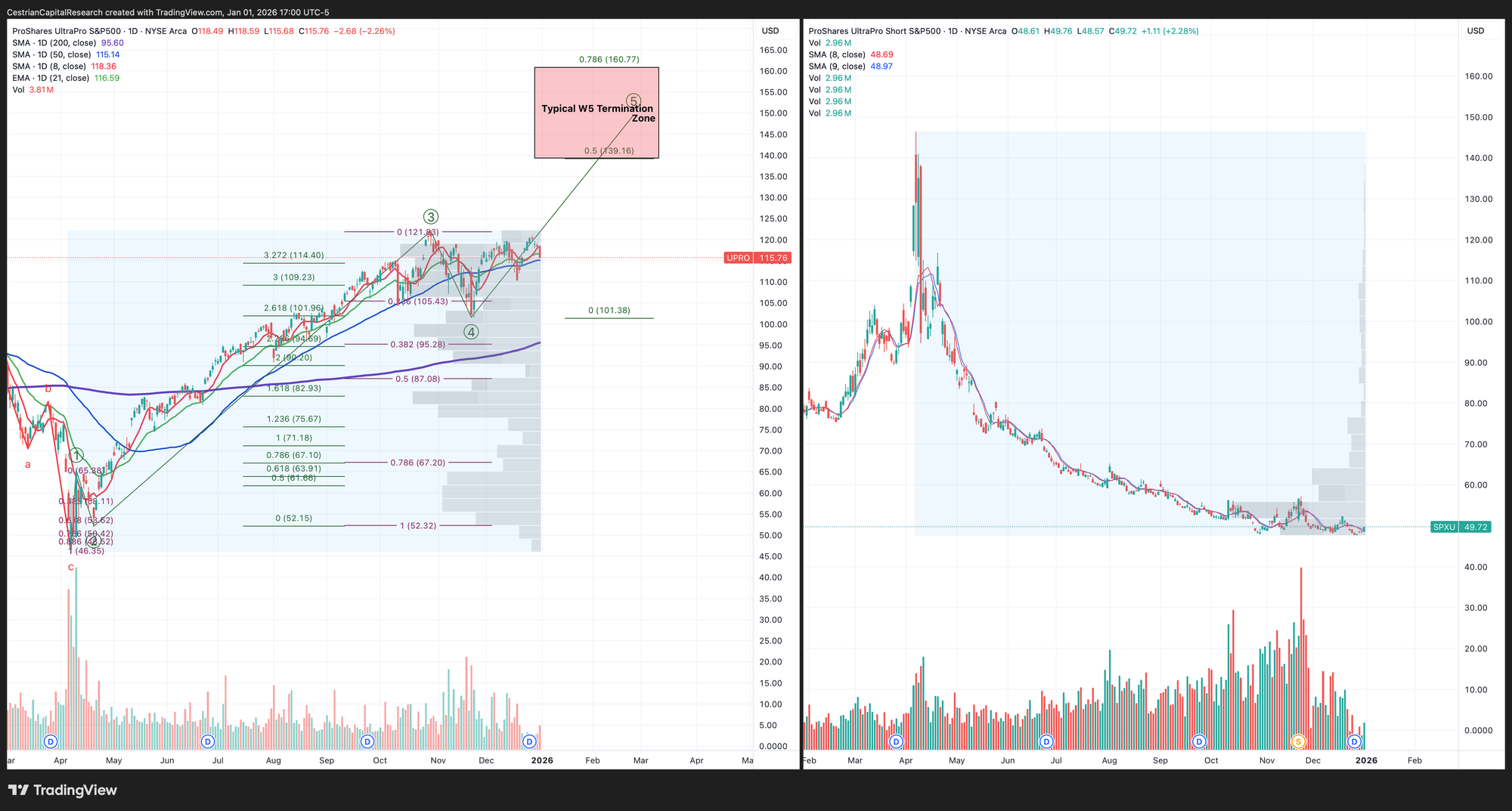Click the 2026 label on UPRO time axis
This screenshot has height=811, width=1512.
click(542, 760)
